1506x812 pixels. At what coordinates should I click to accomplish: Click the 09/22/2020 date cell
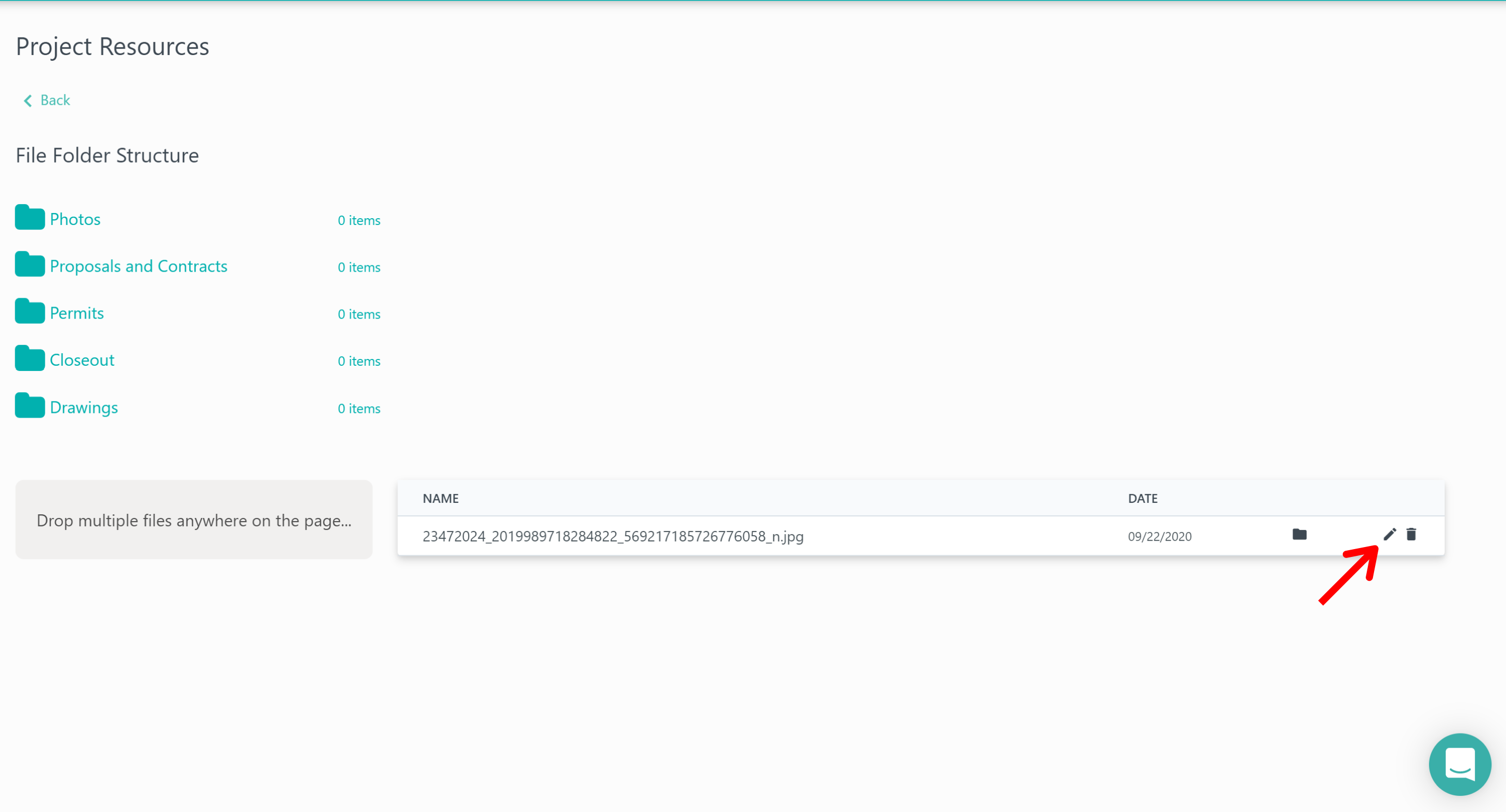coord(1160,537)
